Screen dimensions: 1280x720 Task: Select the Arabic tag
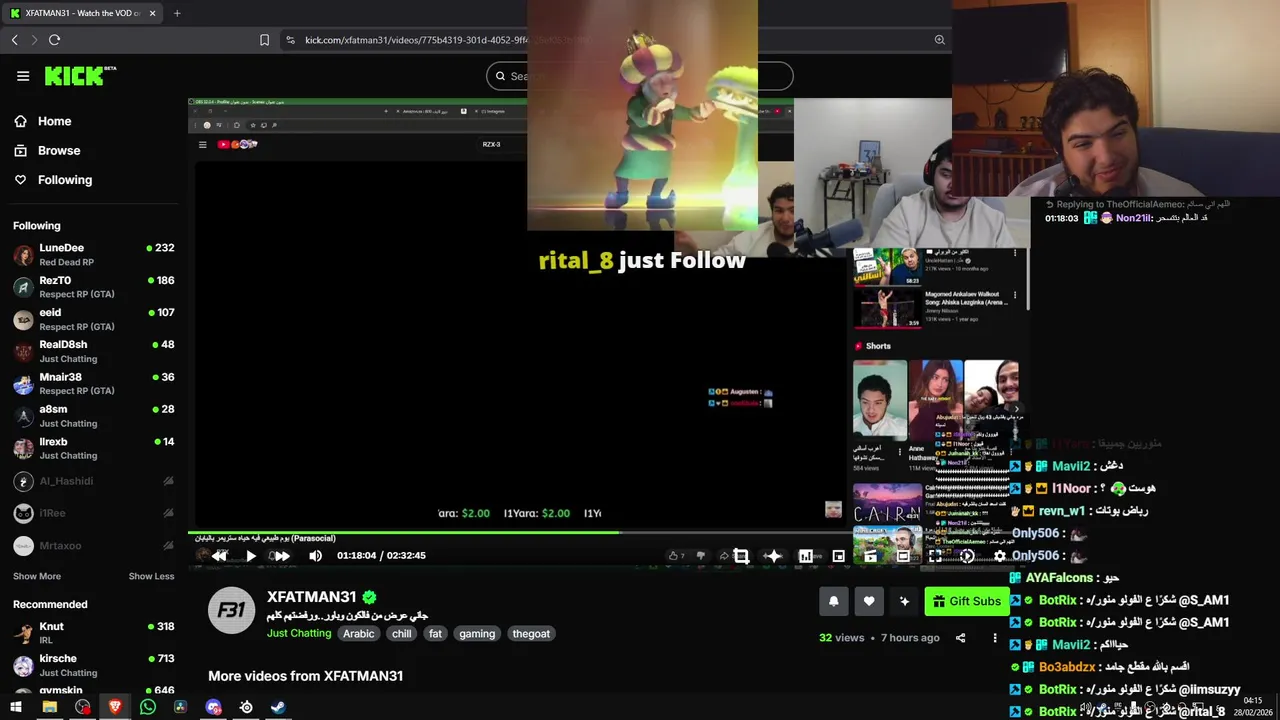[358, 634]
